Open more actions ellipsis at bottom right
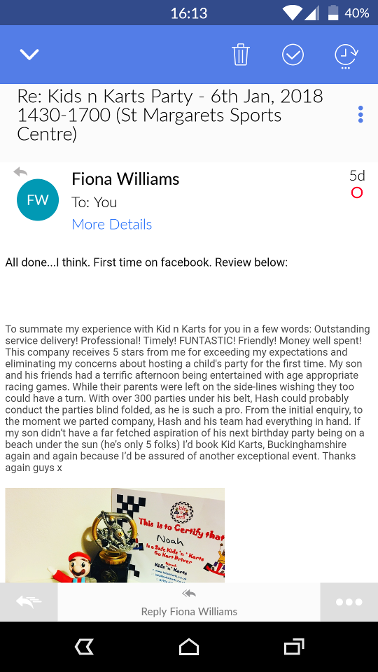Image resolution: width=378 pixels, height=672 pixels. (x=349, y=602)
